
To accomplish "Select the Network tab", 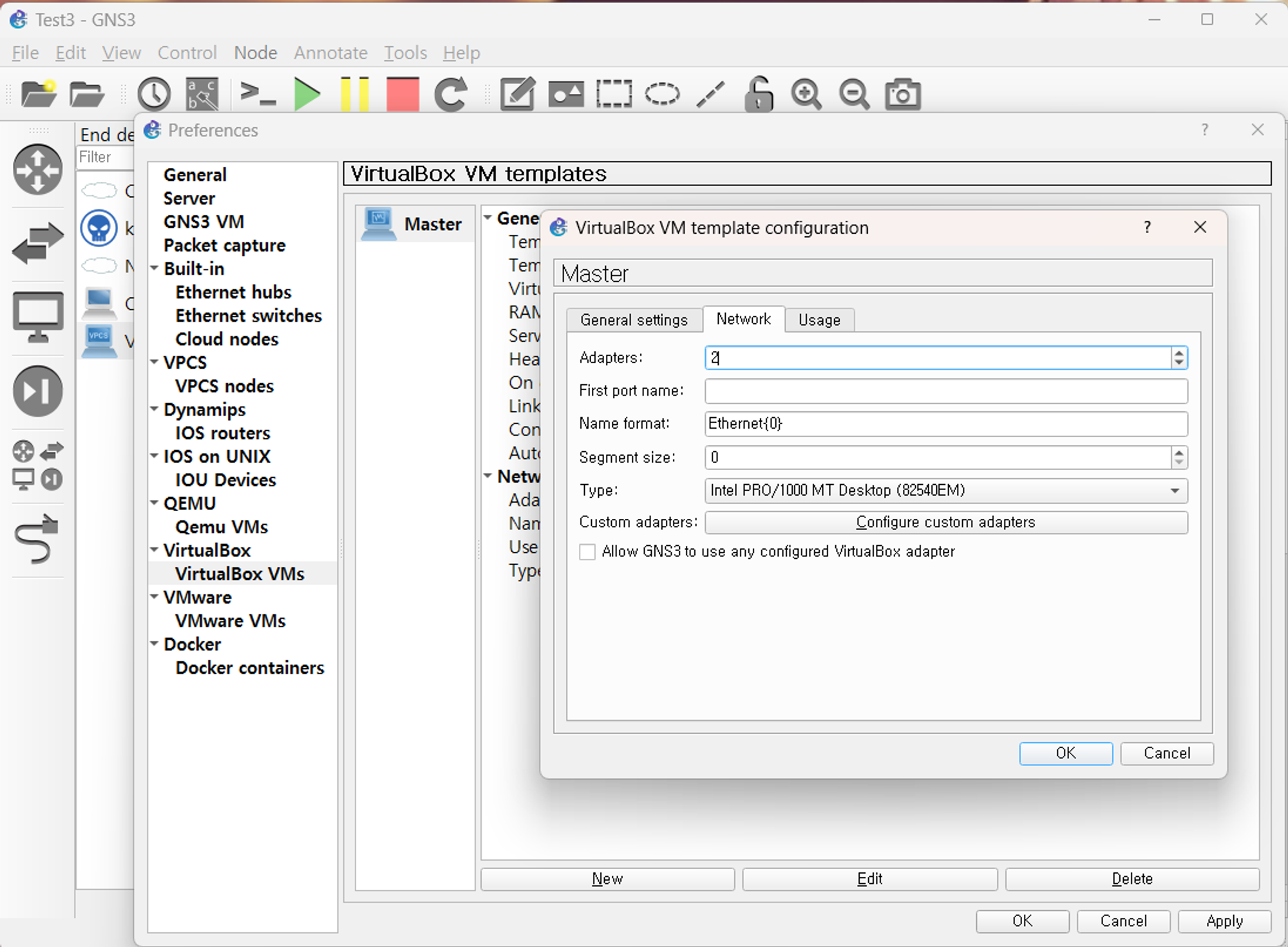I will (743, 319).
